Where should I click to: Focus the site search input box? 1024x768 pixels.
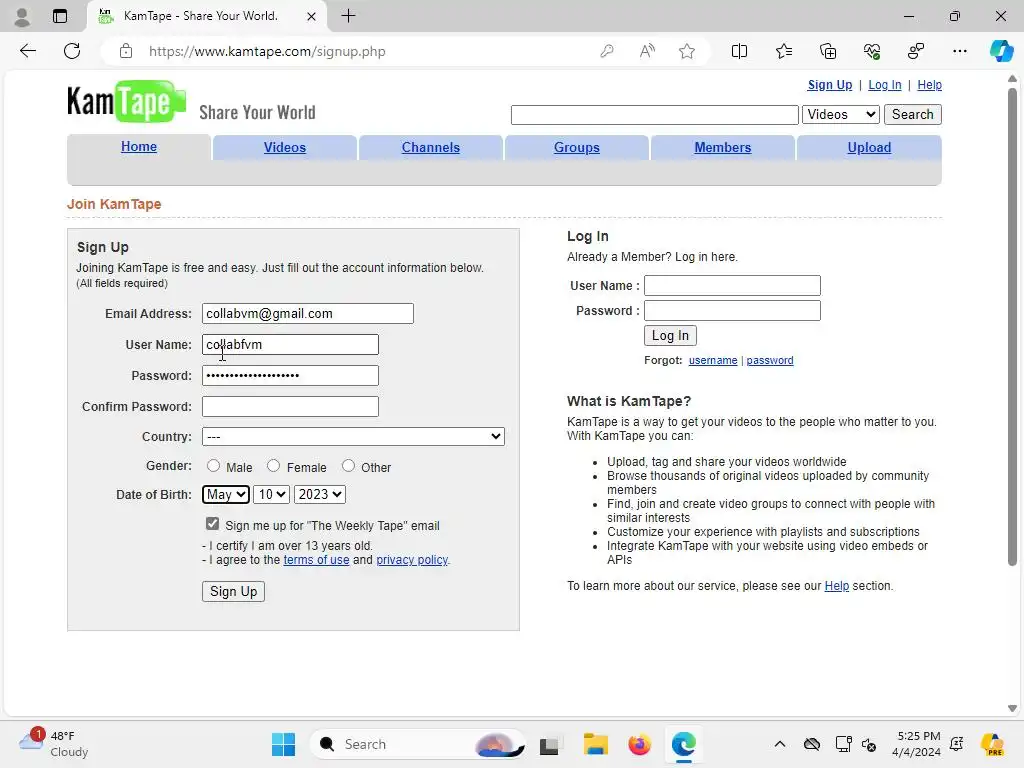[x=654, y=114]
